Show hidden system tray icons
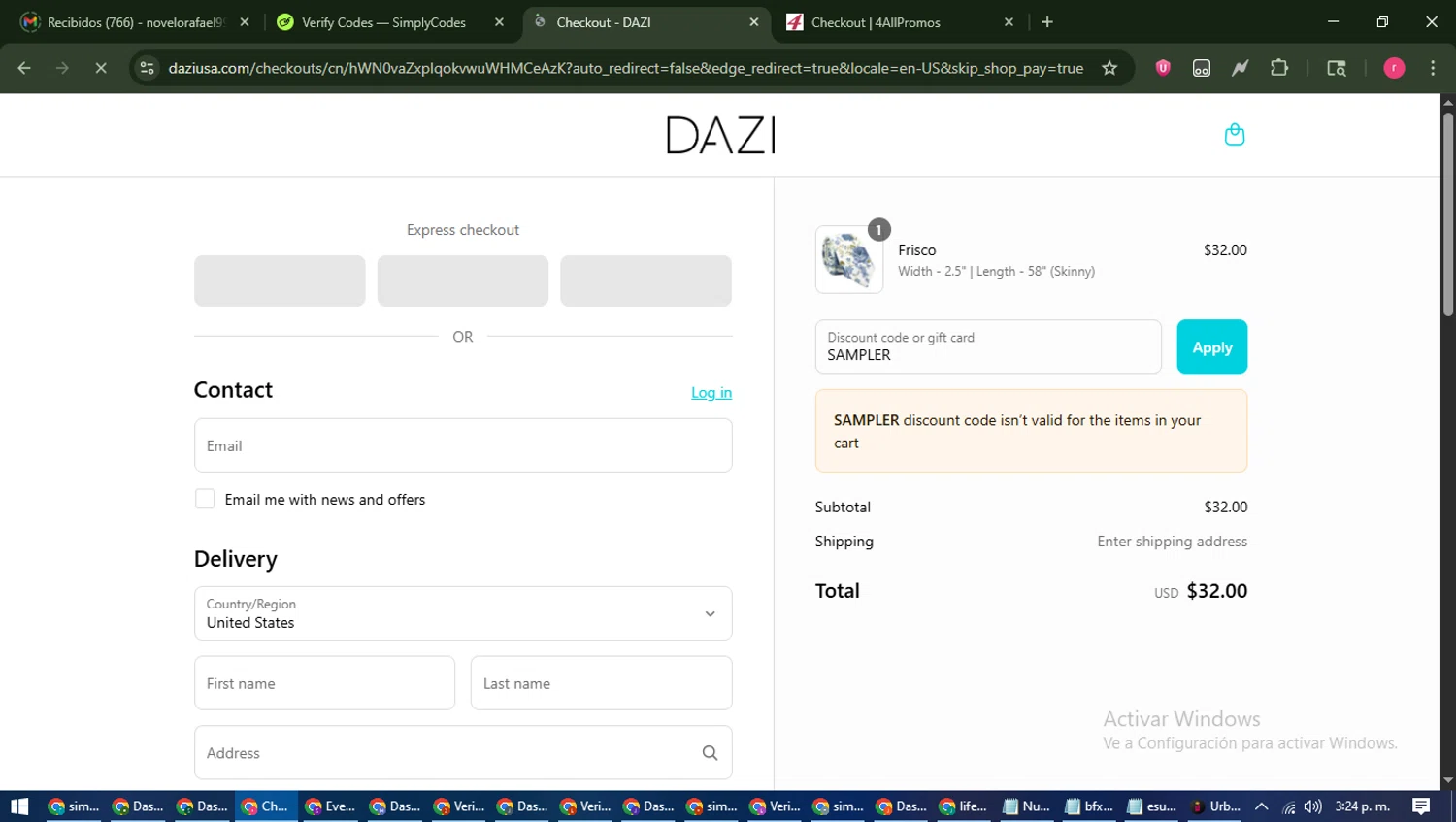This screenshot has width=1456, height=822. click(x=1262, y=806)
